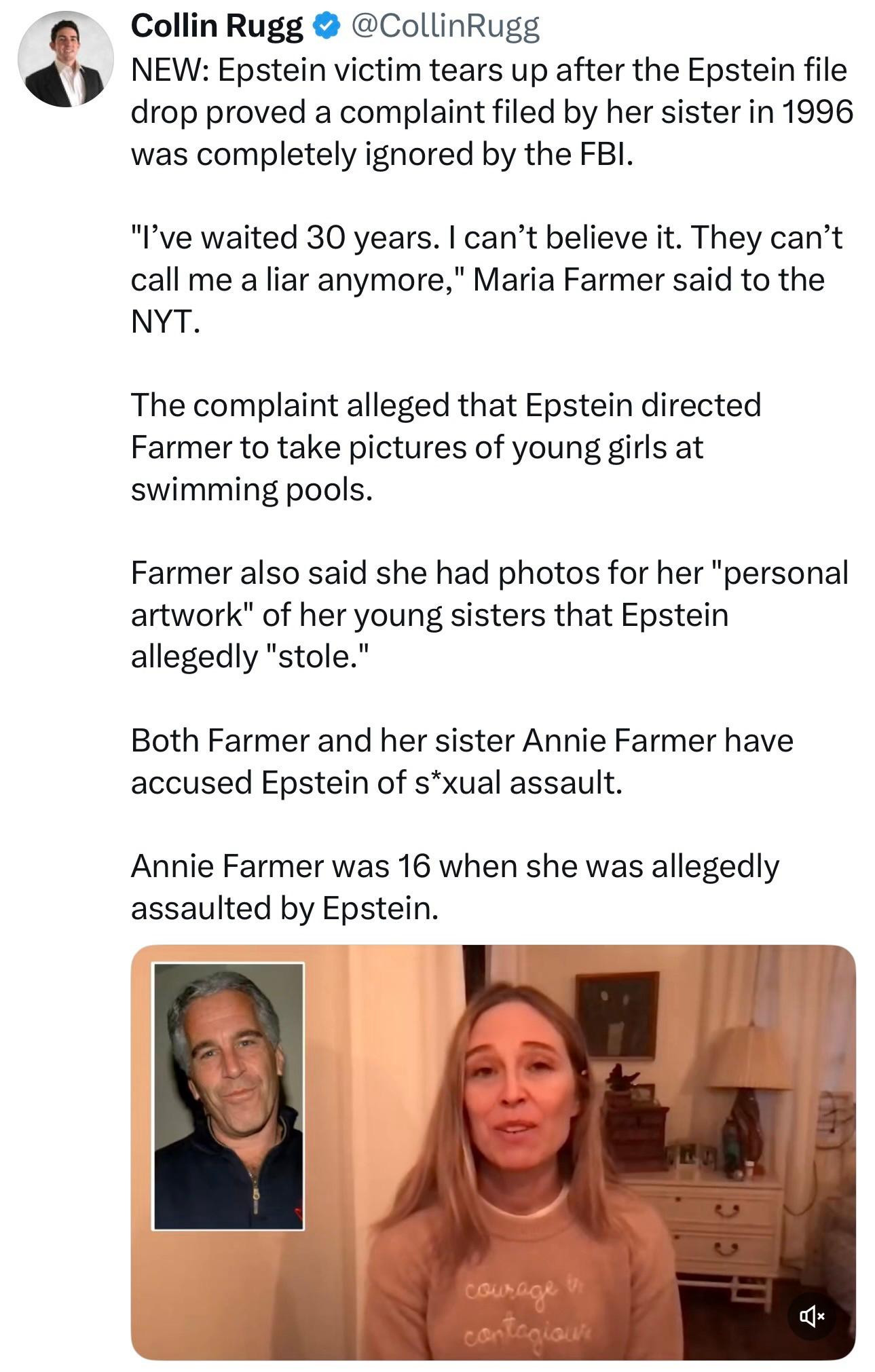Open the @CollinRugg handle link
875x1372 pixels.
[x=445, y=26]
